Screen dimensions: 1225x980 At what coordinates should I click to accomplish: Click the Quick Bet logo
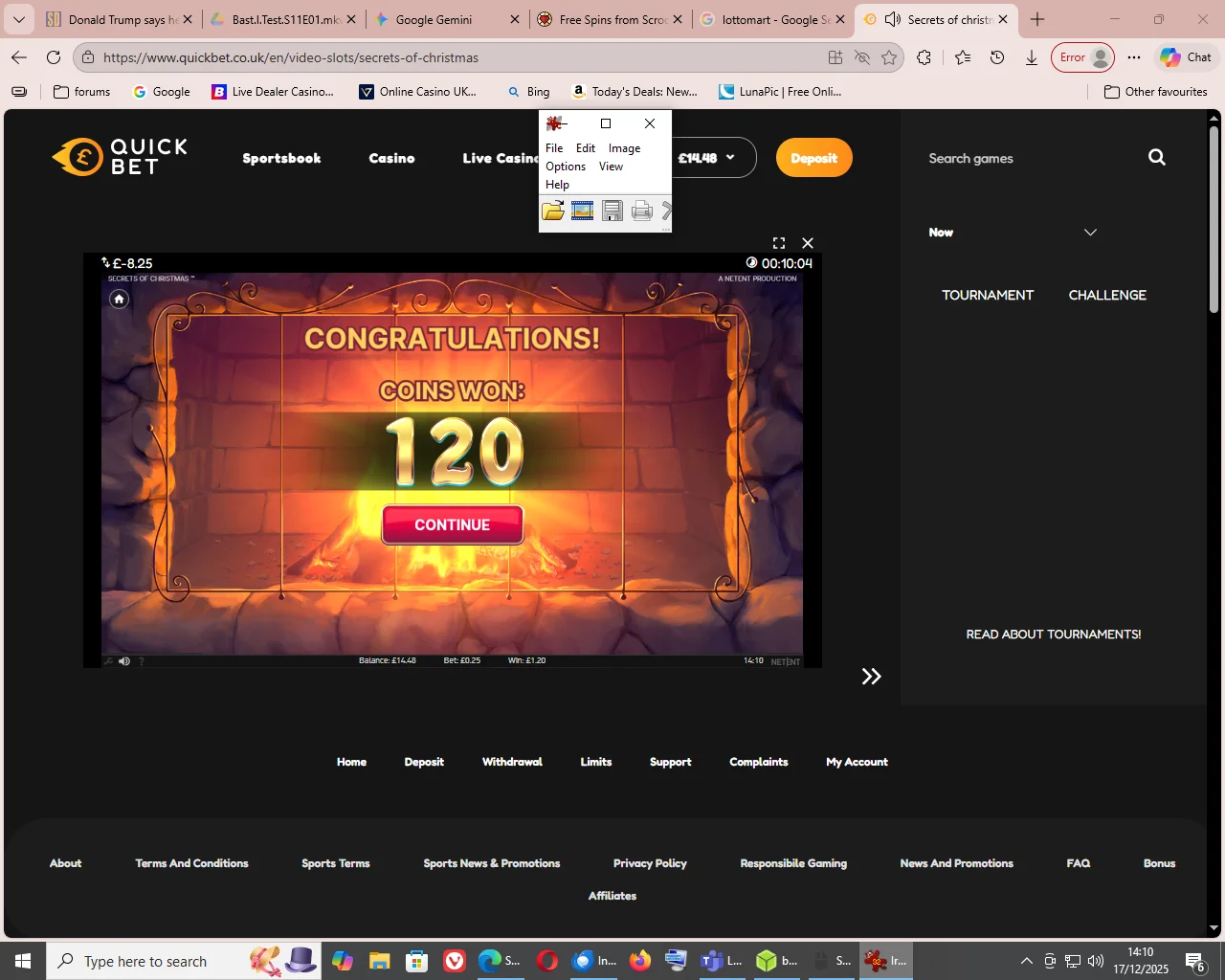pos(120,157)
